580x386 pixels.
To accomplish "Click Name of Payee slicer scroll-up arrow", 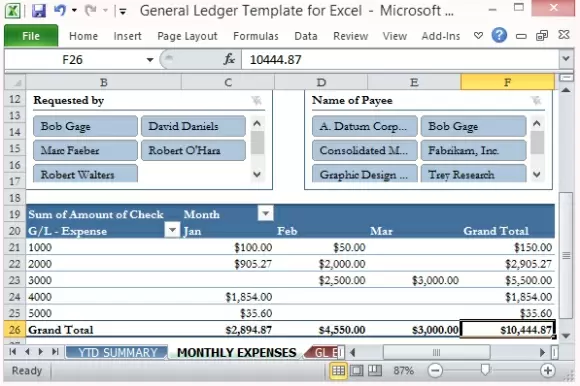I will point(537,123).
